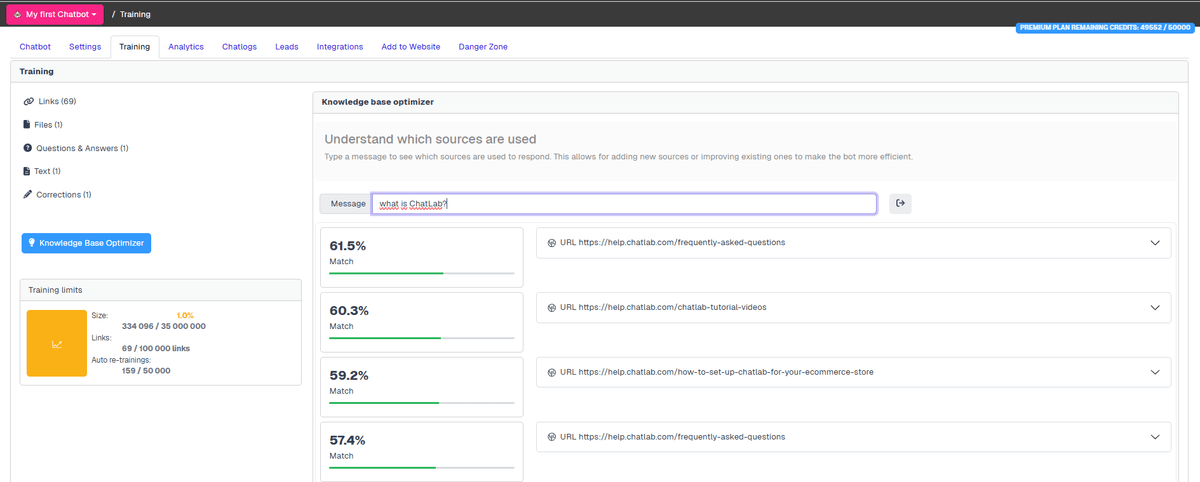Viewport: 1200px width, 482px height.
Task: Click the premium plan remaining credits badge
Action: pyautogui.click(x=1106, y=28)
